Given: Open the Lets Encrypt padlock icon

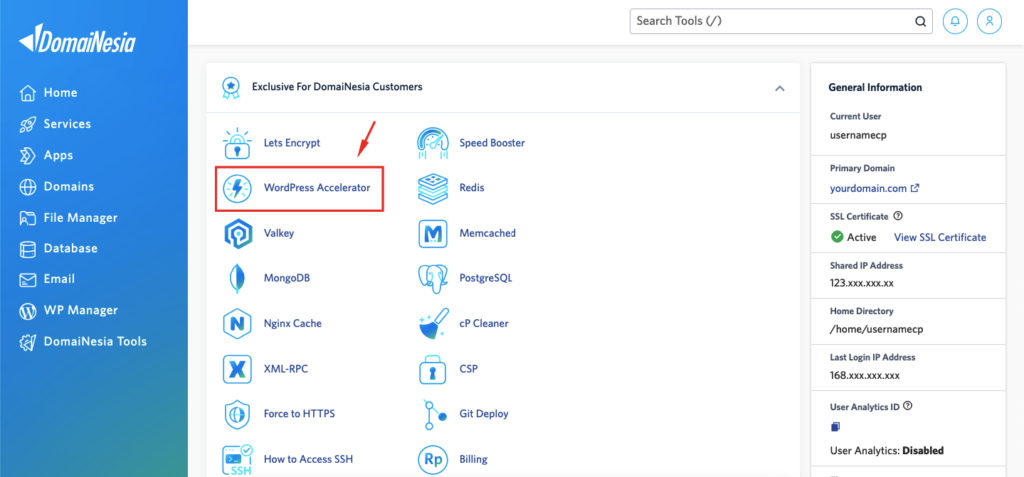Looking at the screenshot, I should pyautogui.click(x=236, y=142).
